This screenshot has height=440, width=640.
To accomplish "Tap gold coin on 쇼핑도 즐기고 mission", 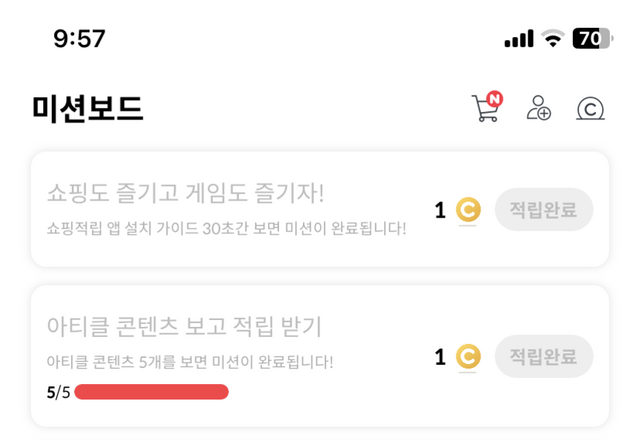I will coord(468,210).
